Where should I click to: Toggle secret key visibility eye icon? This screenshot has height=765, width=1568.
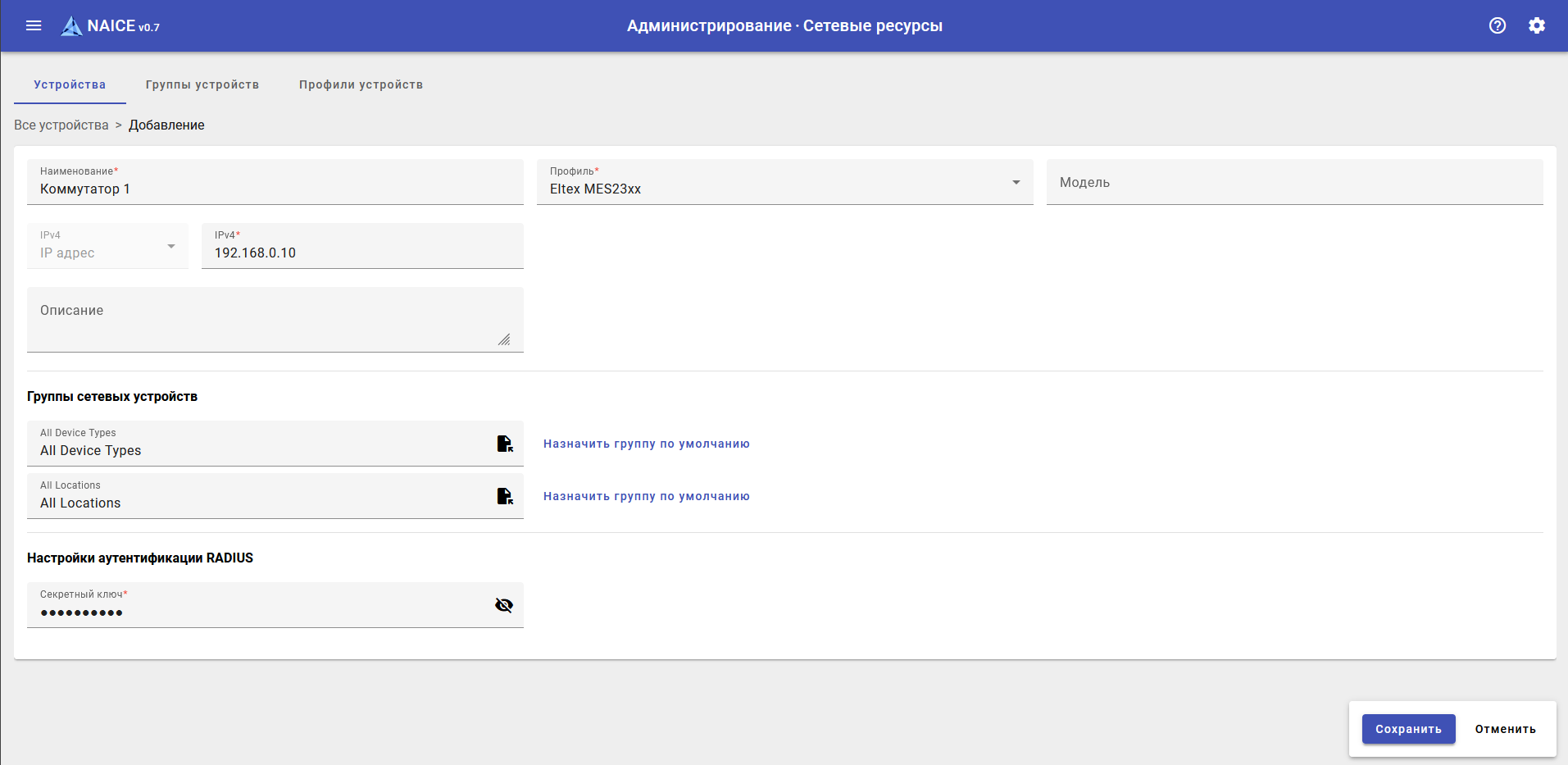(x=504, y=605)
